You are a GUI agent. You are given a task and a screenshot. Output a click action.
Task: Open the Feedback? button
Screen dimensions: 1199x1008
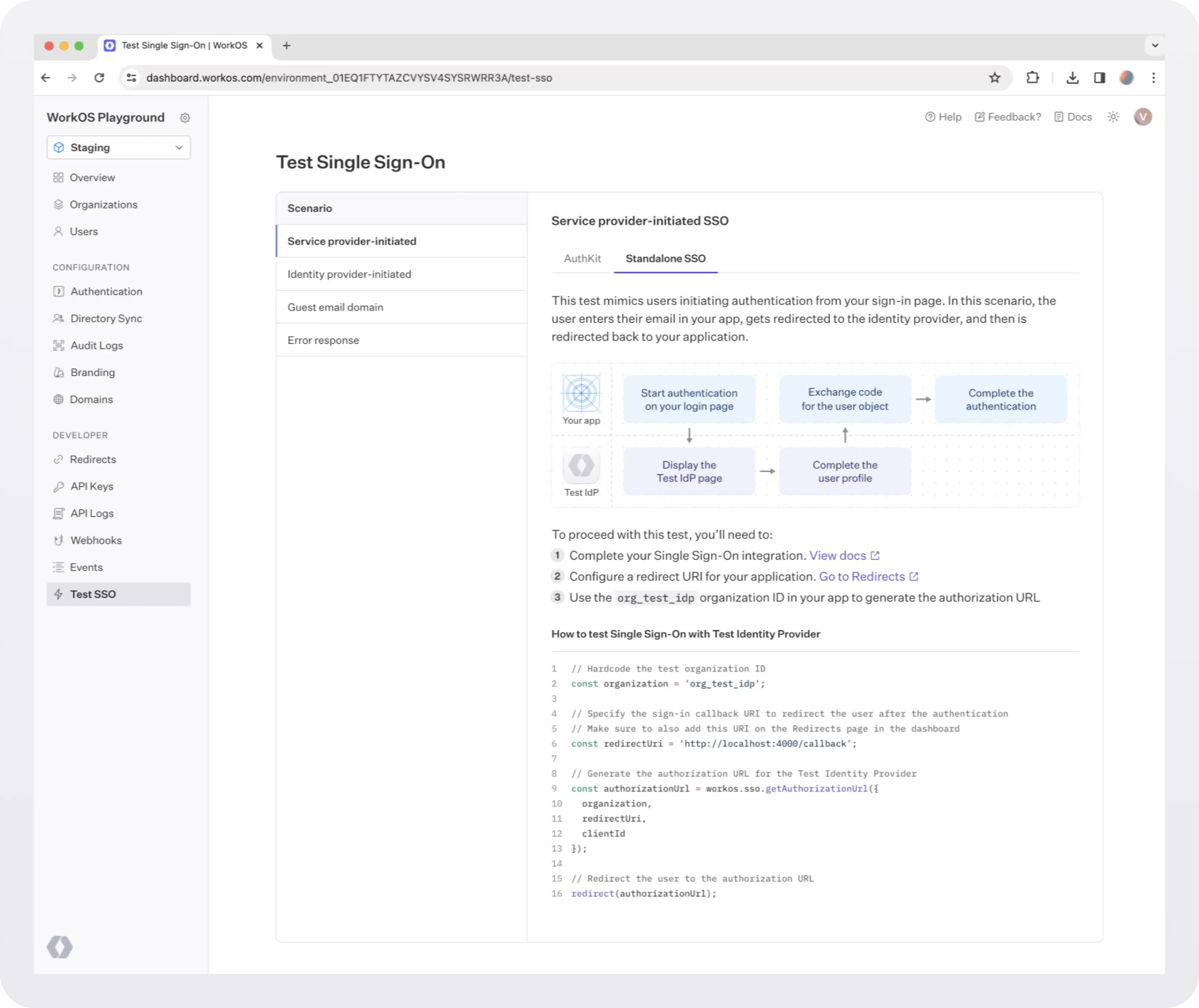click(x=1008, y=117)
